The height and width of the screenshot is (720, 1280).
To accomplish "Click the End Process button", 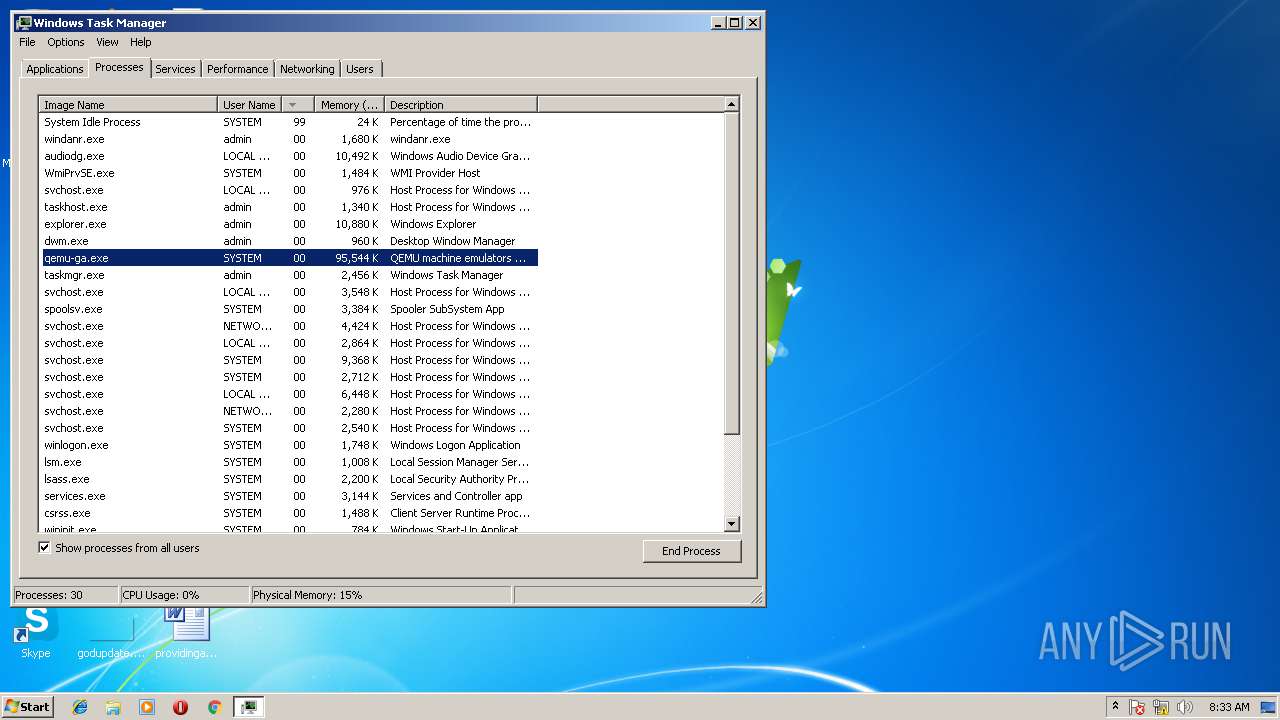I will click(691, 551).
